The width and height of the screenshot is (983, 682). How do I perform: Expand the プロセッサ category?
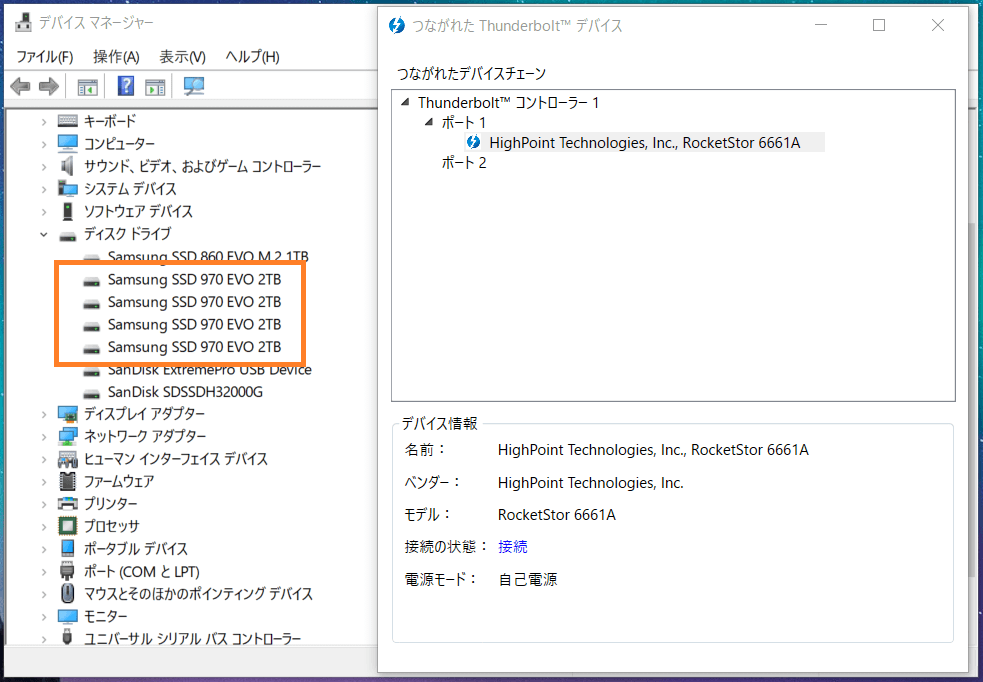coord(44,527)
